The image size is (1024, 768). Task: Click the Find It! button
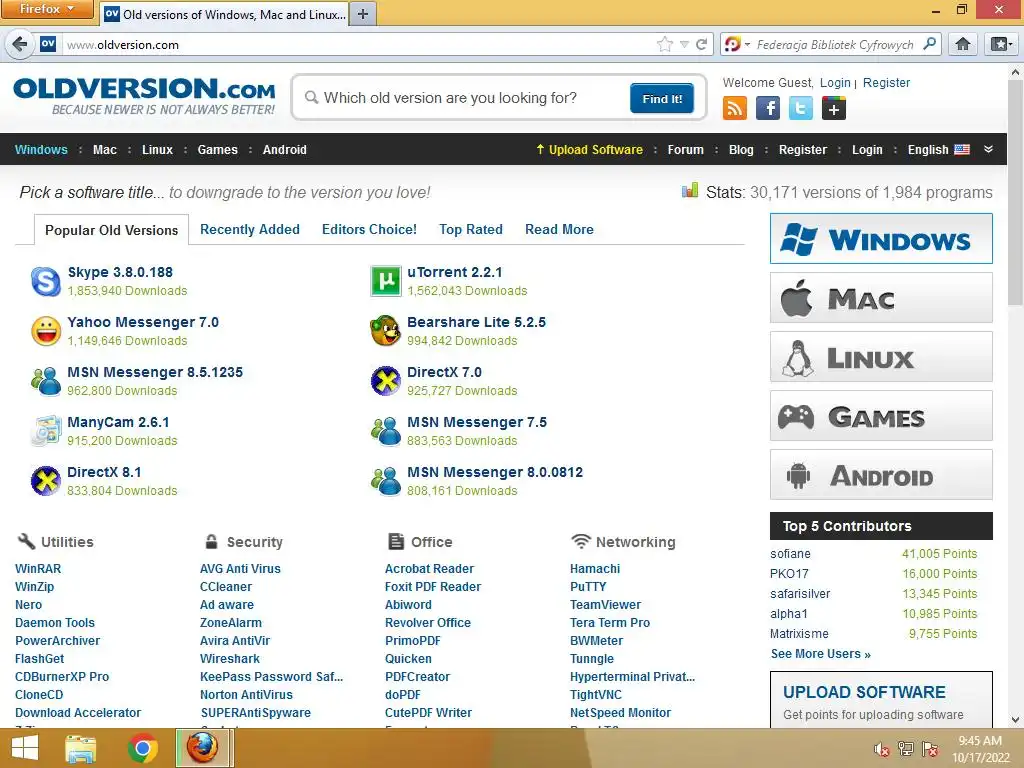point(662,99)
